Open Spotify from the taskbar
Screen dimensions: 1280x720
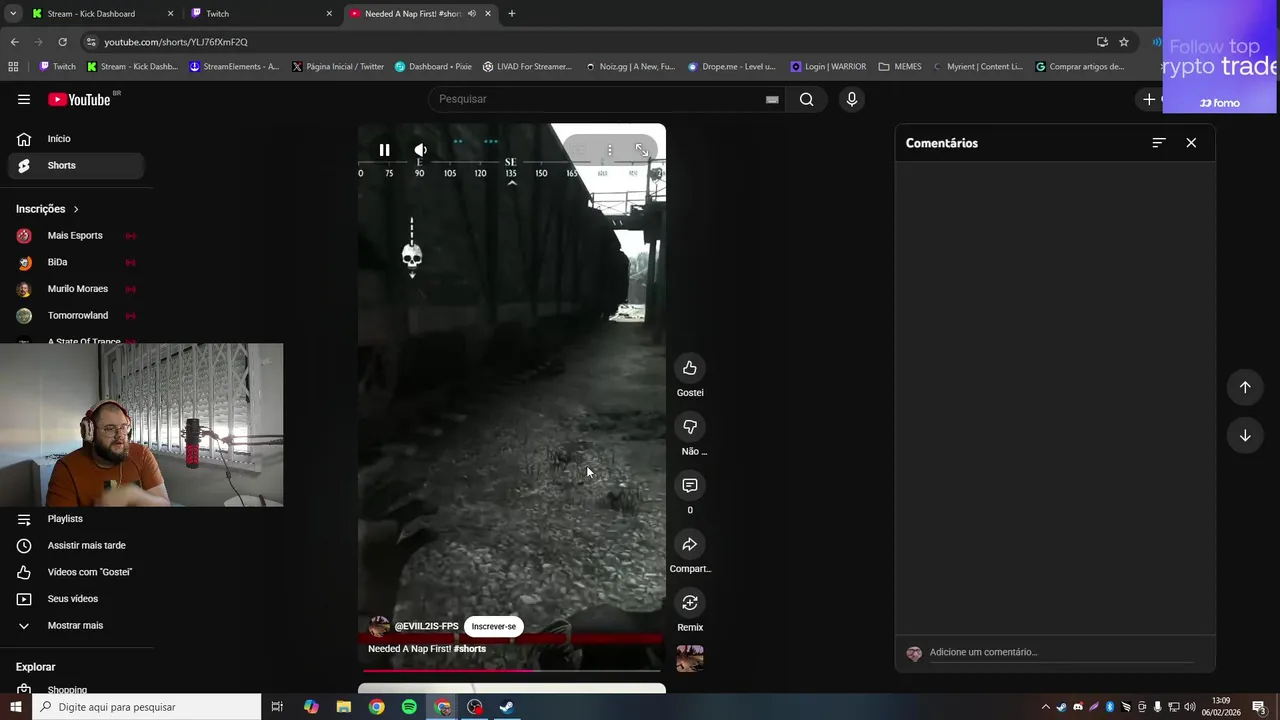[x=409, y=707]
